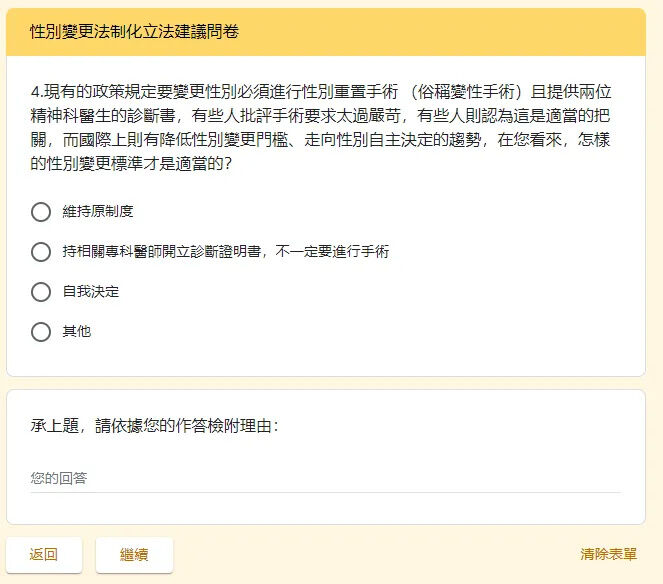Select the 自我決定 radio circle
663x584 pixels.
(41, 292)
